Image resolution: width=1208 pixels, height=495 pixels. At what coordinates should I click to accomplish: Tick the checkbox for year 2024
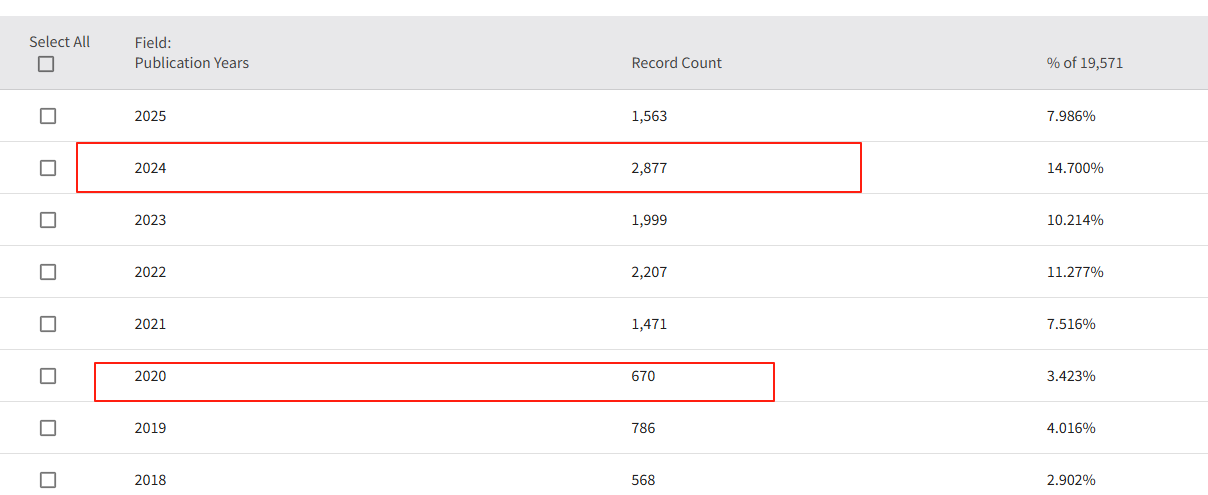tap(48, 168)
